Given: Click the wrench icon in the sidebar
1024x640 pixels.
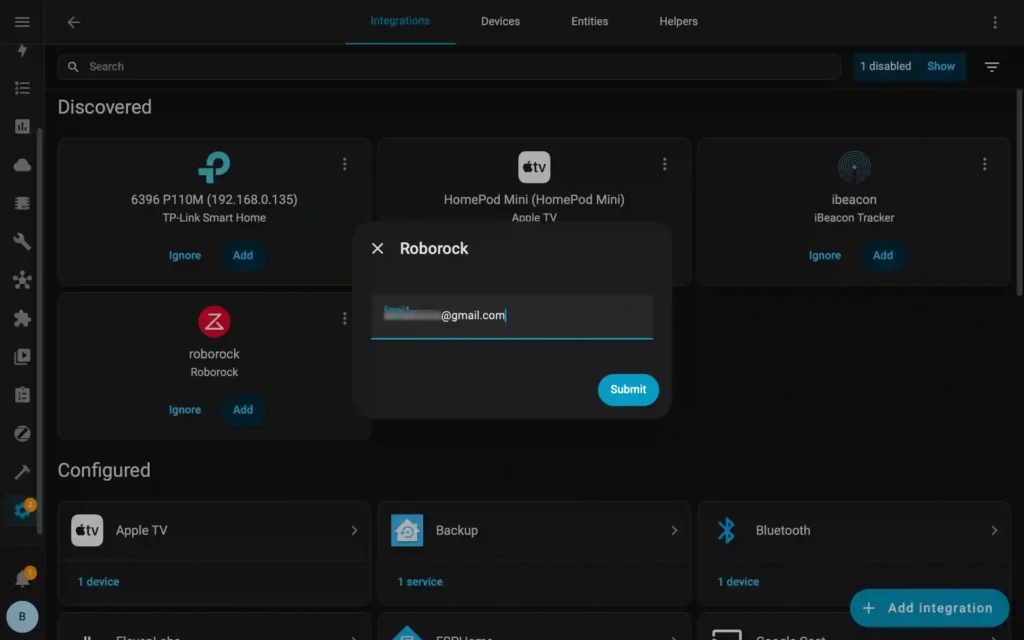Looking at the screenshot, I should 22,241.
